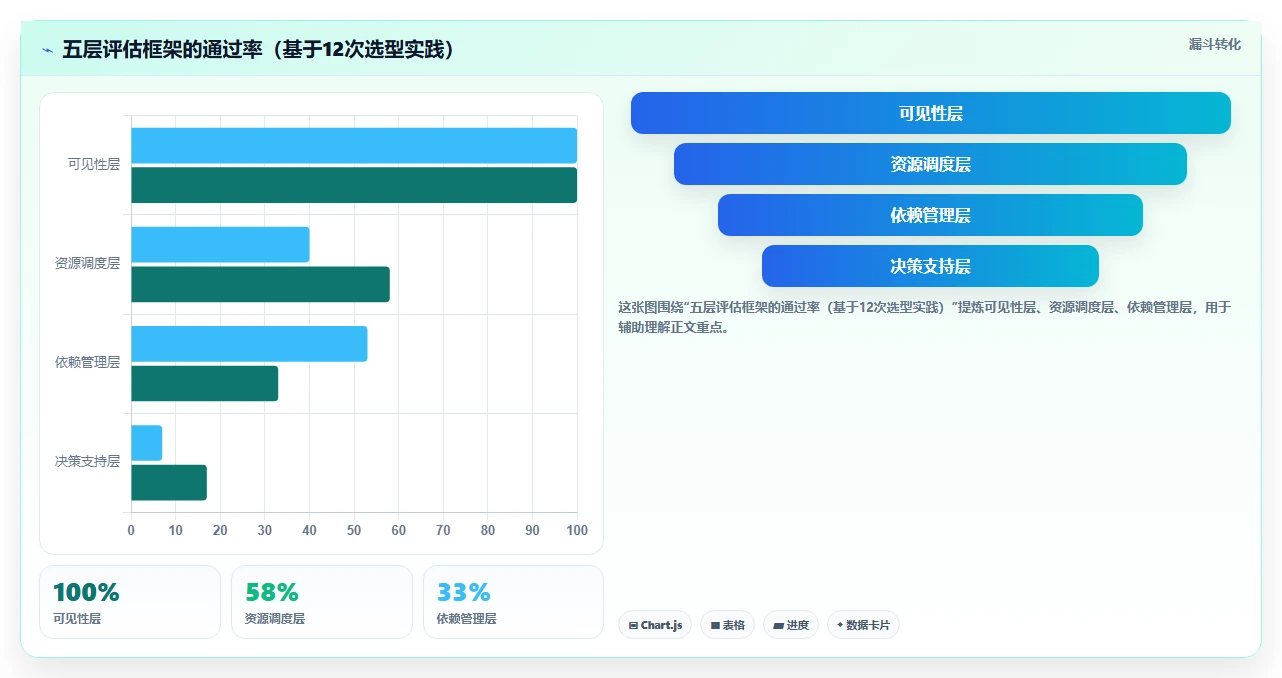Click the 漏斗转化 label in header

[x=1214, y=44]
